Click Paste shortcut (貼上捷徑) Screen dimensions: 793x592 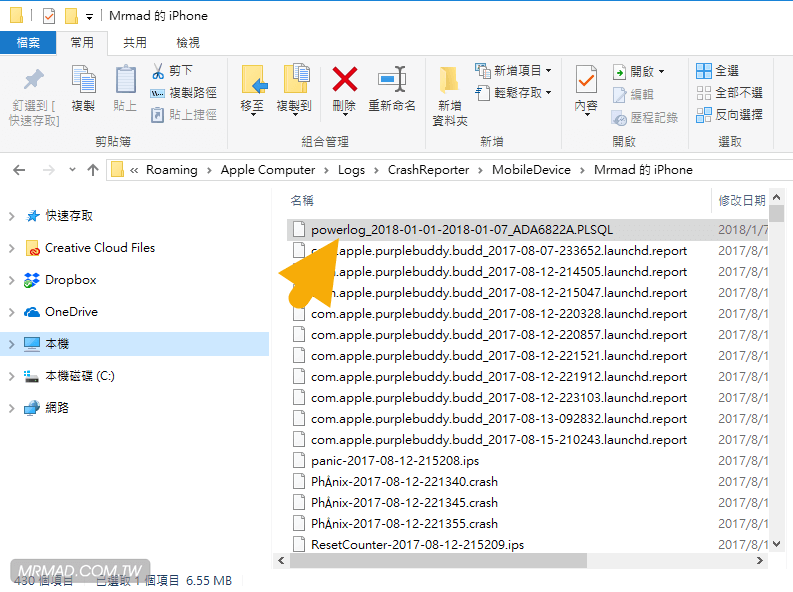point(184,115)
